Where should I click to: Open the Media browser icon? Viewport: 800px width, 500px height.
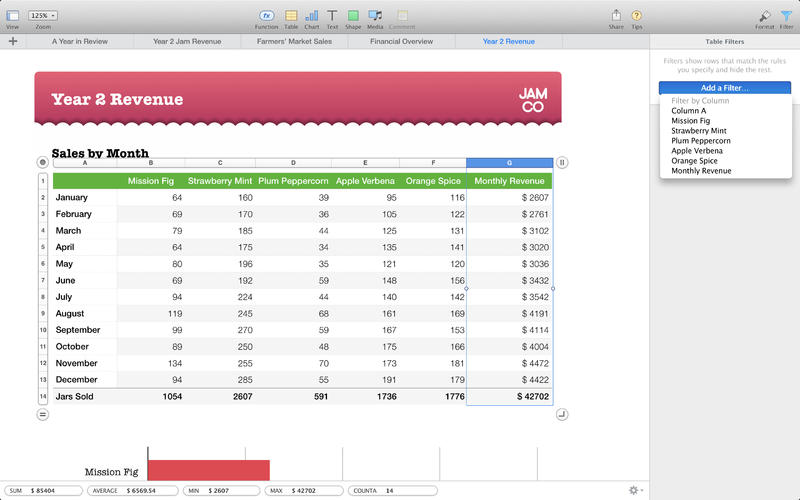pos(375,15)
